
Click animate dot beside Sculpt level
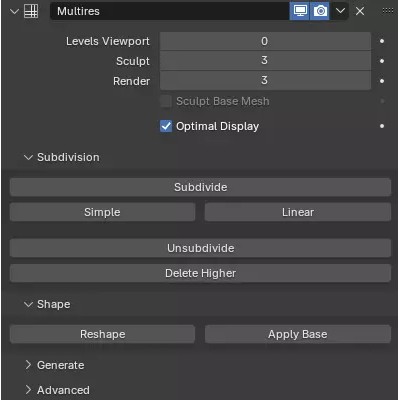(382, 61)
